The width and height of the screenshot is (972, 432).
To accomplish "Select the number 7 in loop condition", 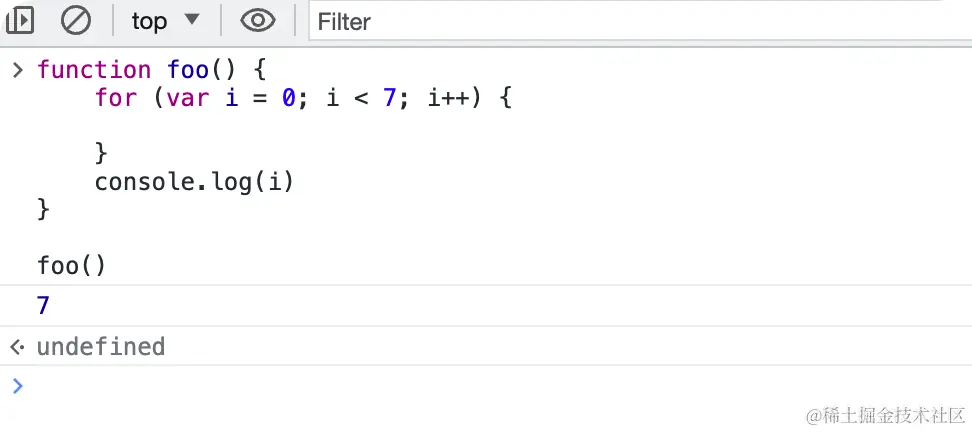I will coord(389,98).
